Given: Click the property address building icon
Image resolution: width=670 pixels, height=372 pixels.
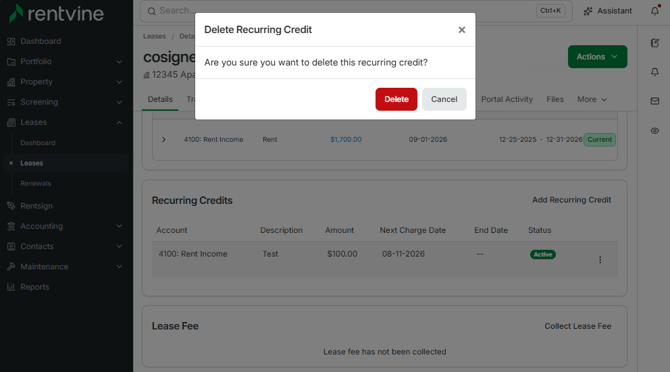Looking at the screenshot, I should click(147, 75).
